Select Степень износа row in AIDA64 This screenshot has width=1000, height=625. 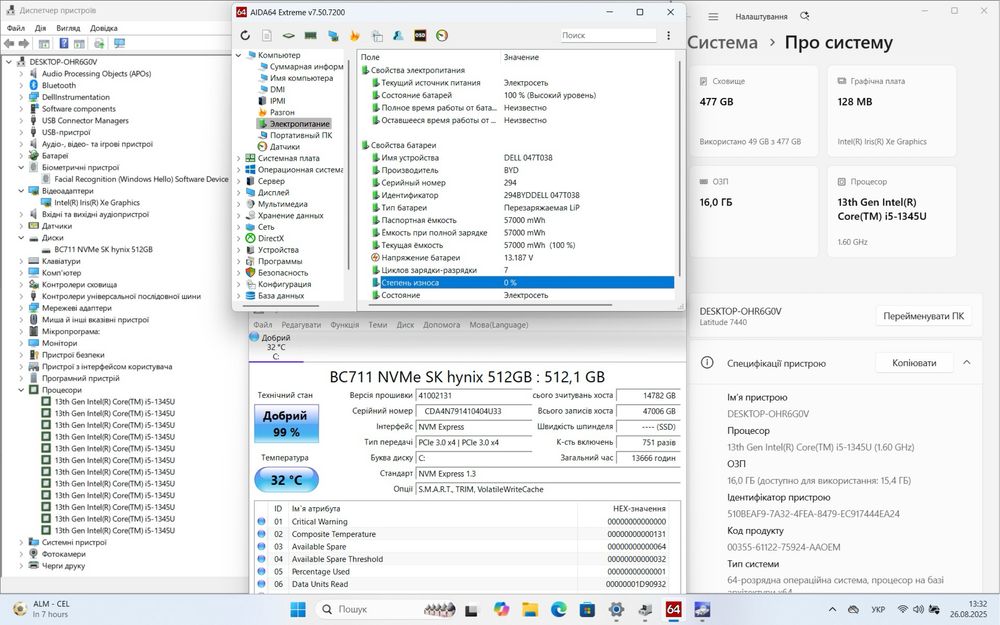point(522,283)
